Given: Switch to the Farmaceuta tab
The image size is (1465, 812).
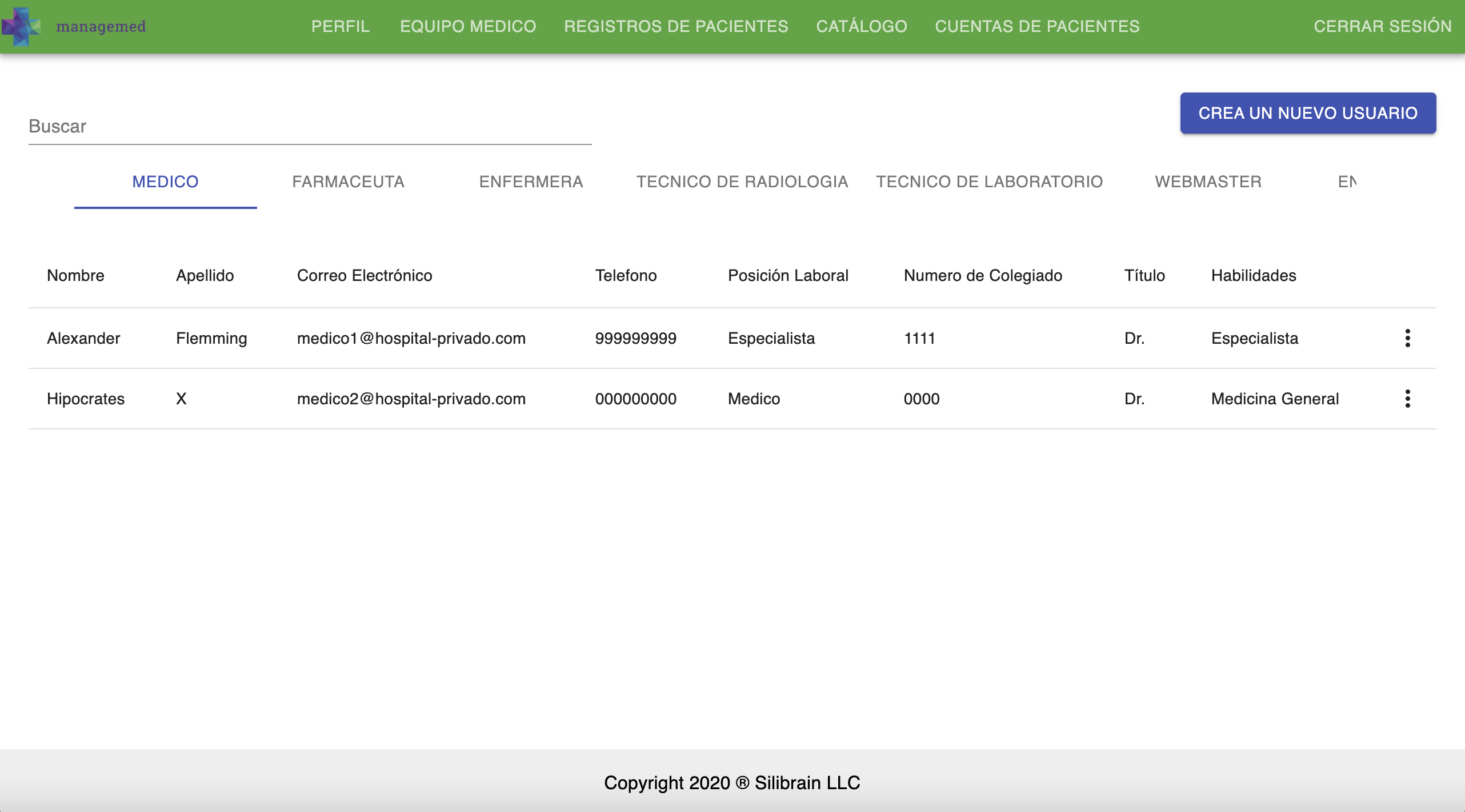Looking at the screenshot, I should point(348,182).
